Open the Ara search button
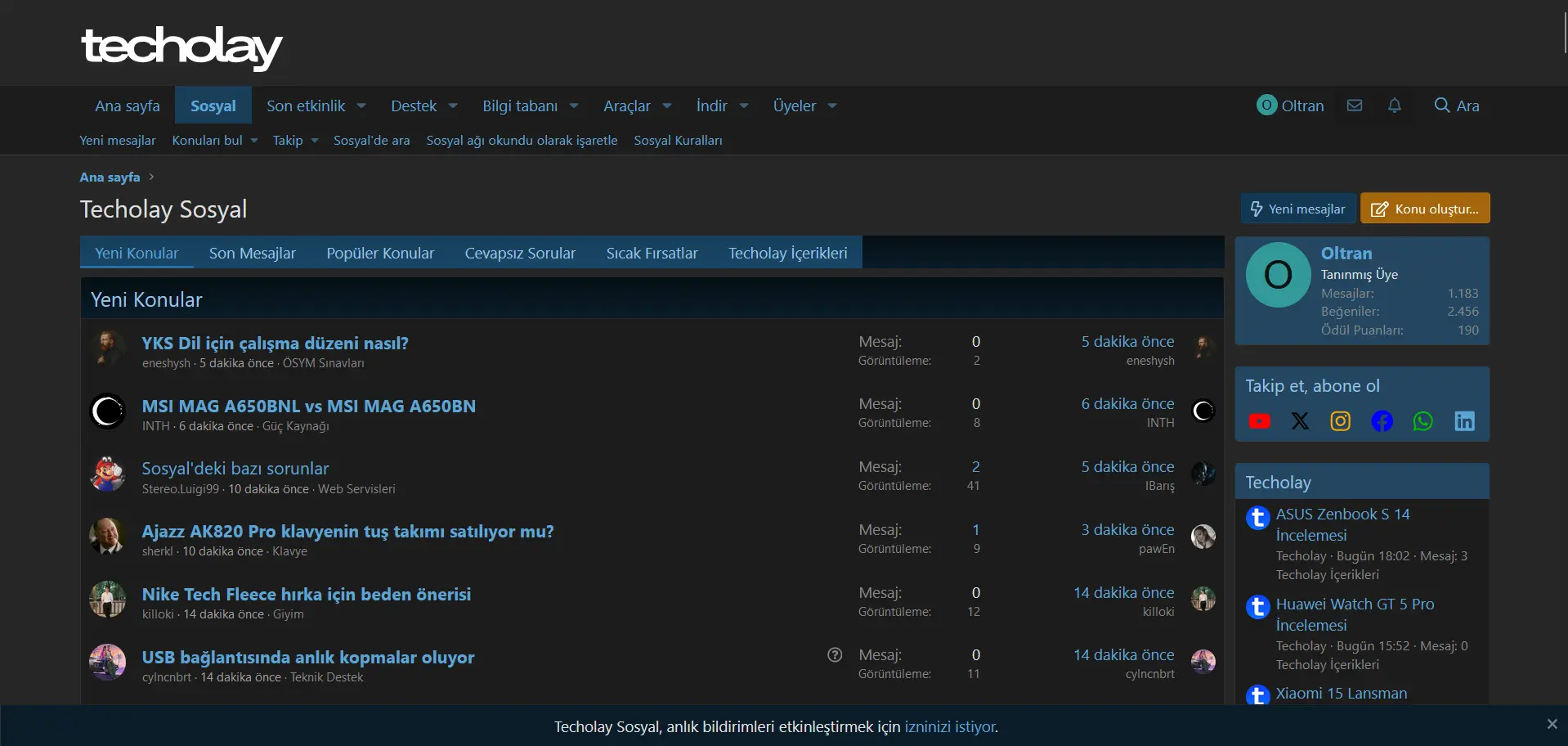The height and width of the screenshot is (746, 1568). [1457, 106]
